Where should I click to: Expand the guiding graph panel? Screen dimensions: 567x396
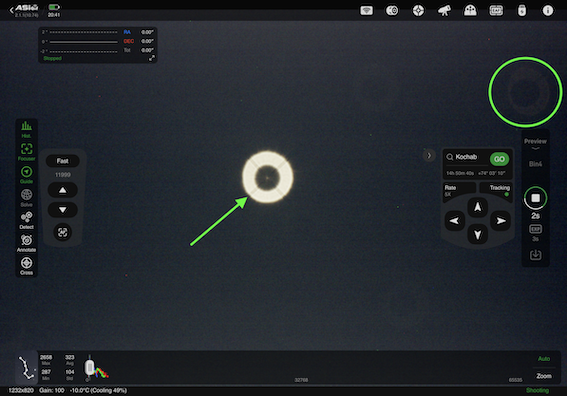(x=152, y=58)
